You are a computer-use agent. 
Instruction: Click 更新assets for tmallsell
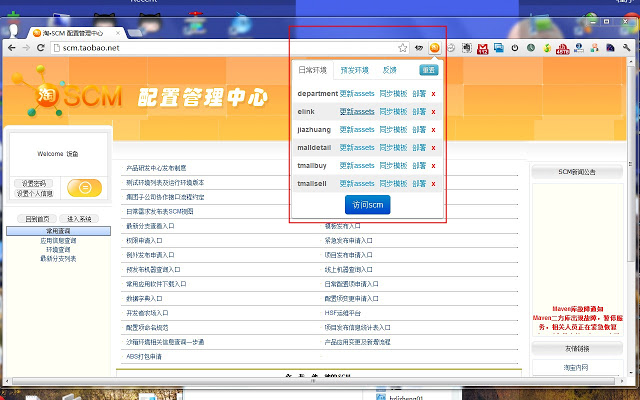tap(357, 183)
